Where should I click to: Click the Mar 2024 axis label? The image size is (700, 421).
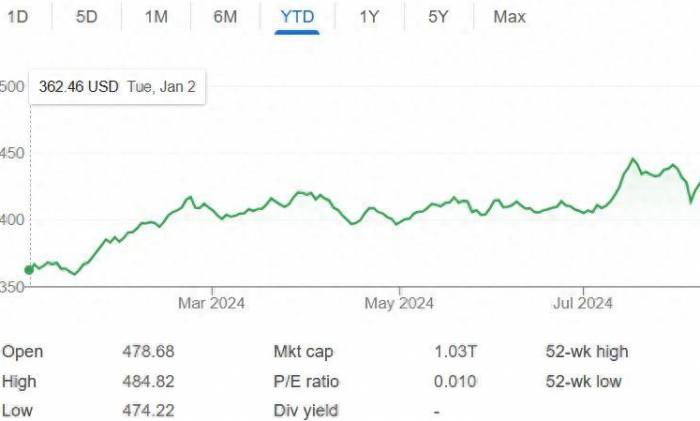[x=212, y=303]
